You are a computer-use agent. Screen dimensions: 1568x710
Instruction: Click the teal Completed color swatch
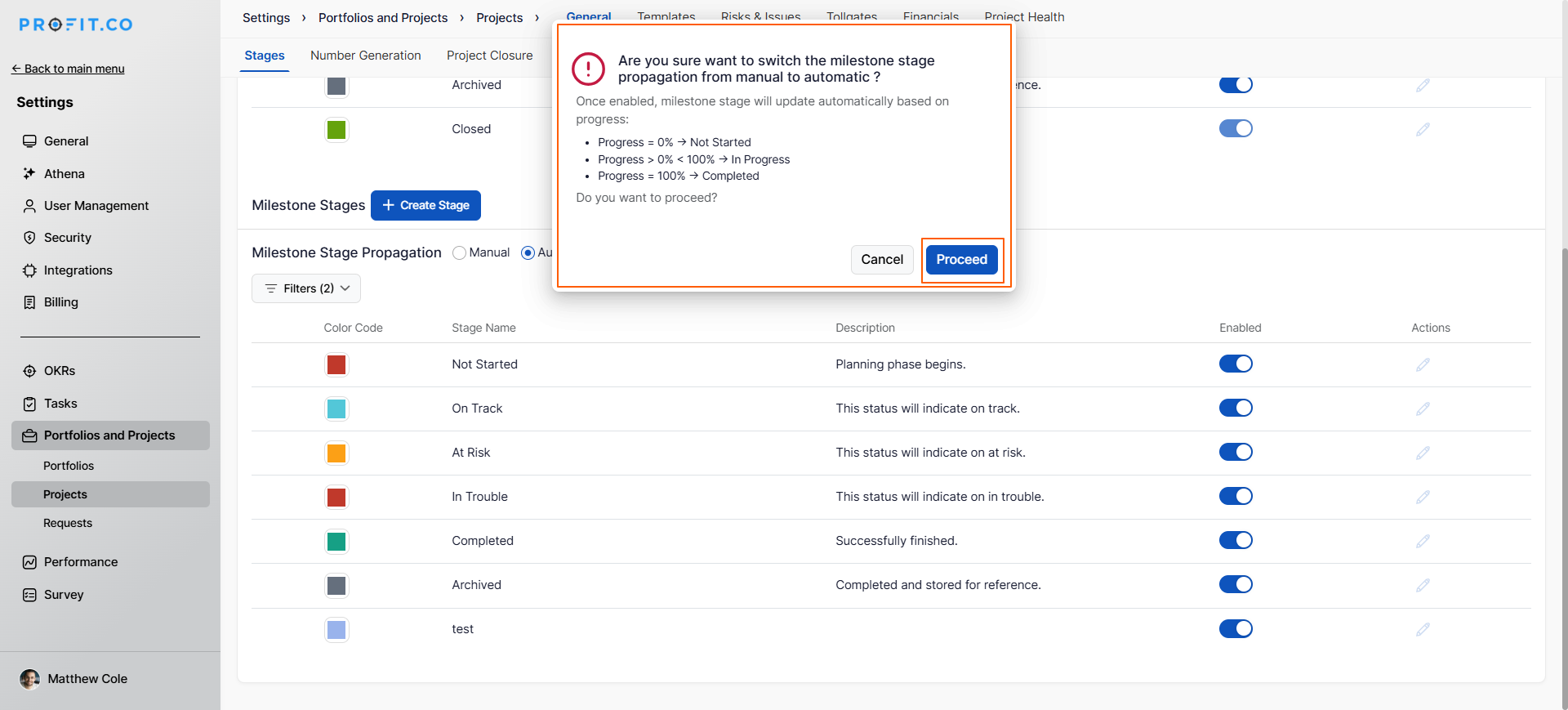click(336, 542)
